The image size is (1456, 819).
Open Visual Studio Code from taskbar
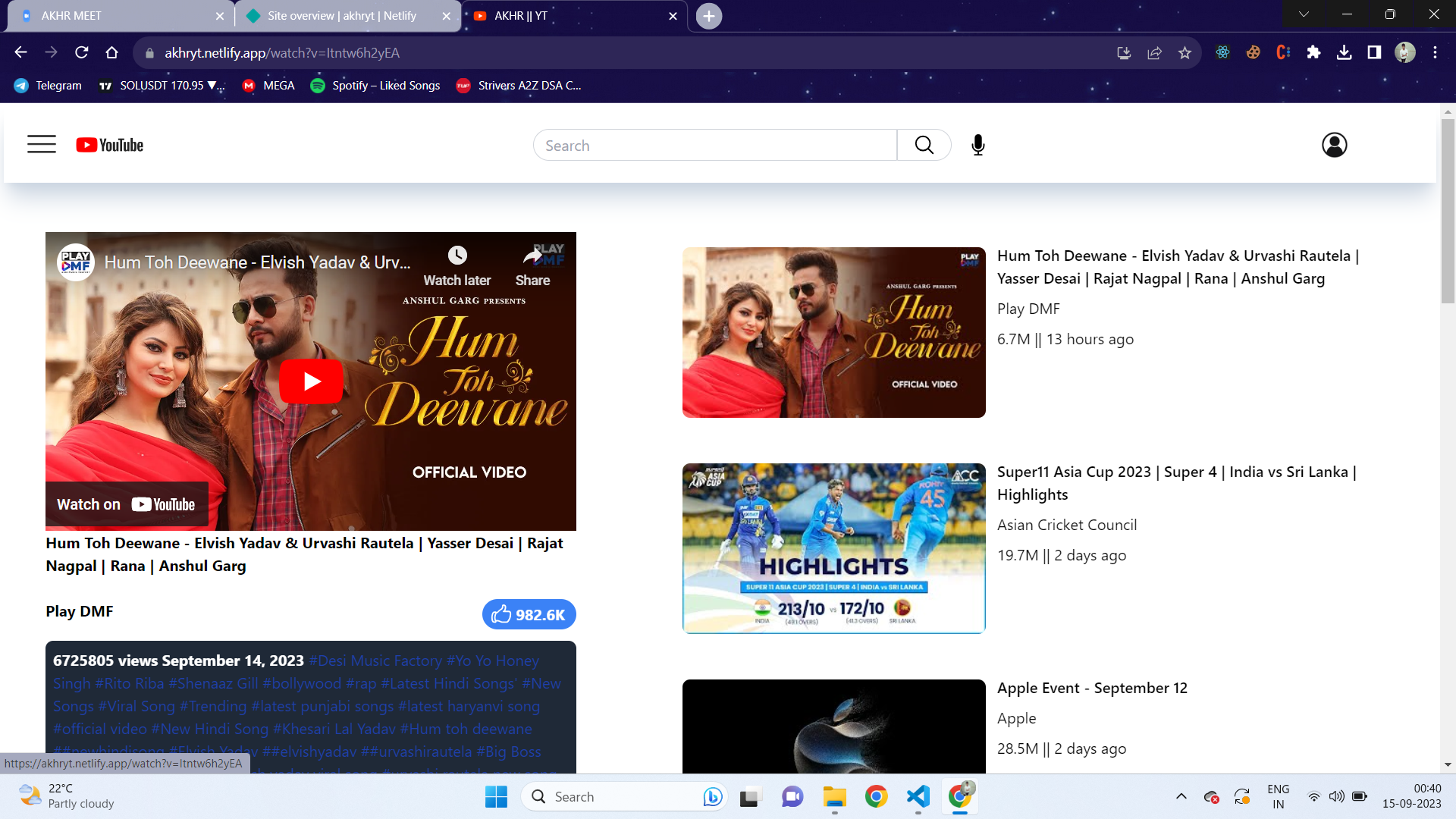918,796
